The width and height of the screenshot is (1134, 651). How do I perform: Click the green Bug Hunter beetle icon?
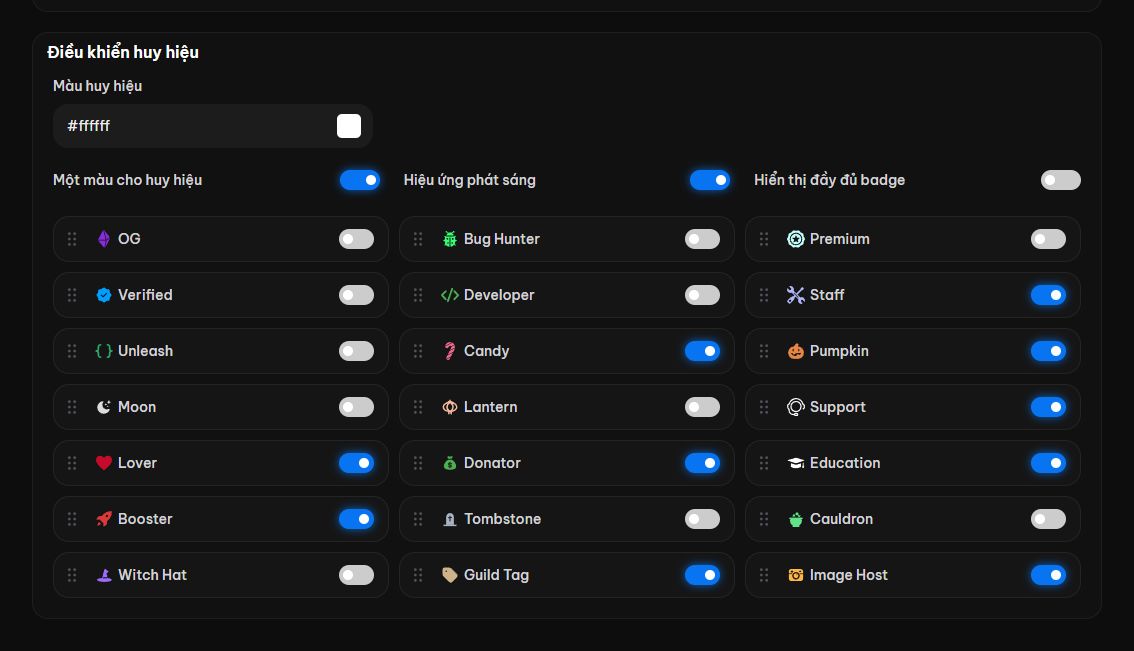(x=450, y=239)
